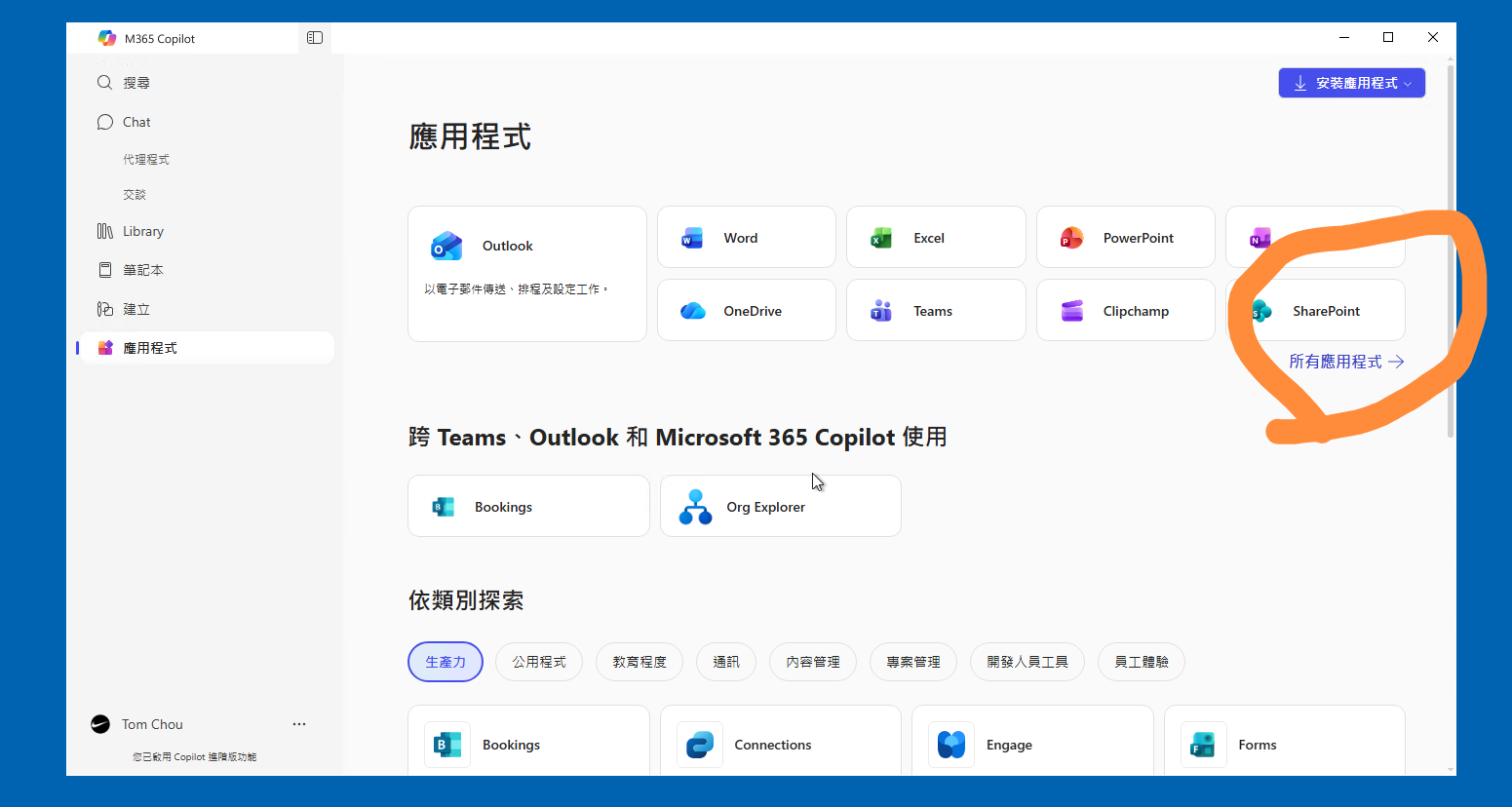Viewport: 1512px width, 807px height.
Task: Click the create icon beside 建立
Action: tap(105, 309)
